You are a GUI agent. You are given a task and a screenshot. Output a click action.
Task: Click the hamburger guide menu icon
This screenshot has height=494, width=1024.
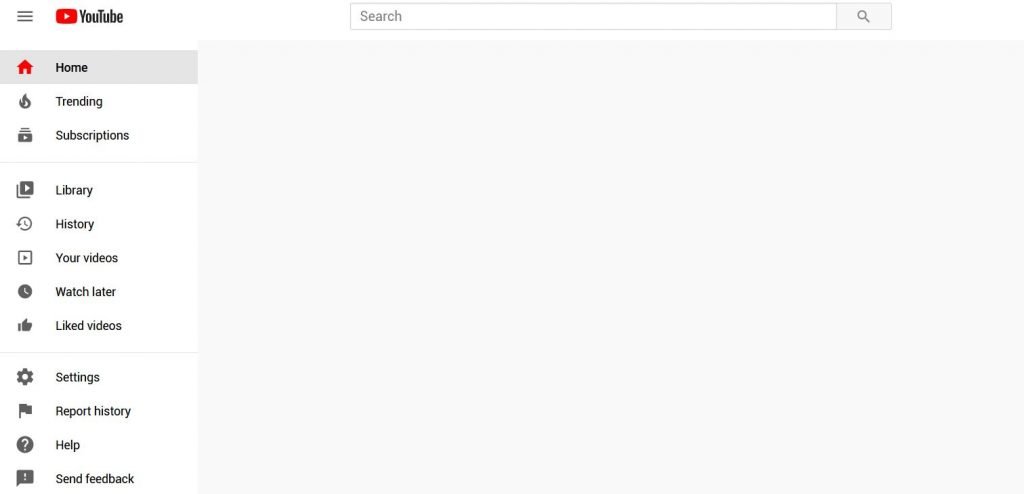click(x=25, y=16)
